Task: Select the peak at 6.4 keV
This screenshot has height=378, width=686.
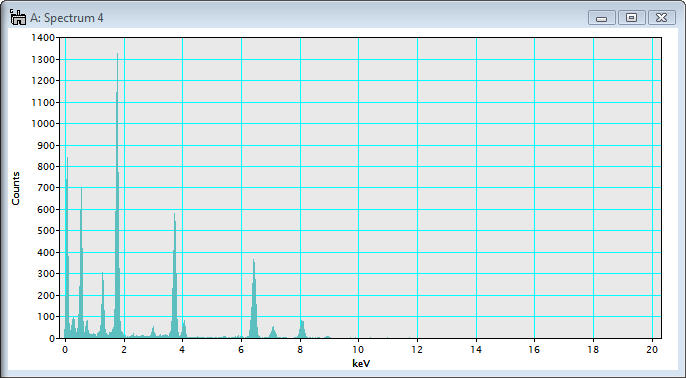Action: click(254, 299)
